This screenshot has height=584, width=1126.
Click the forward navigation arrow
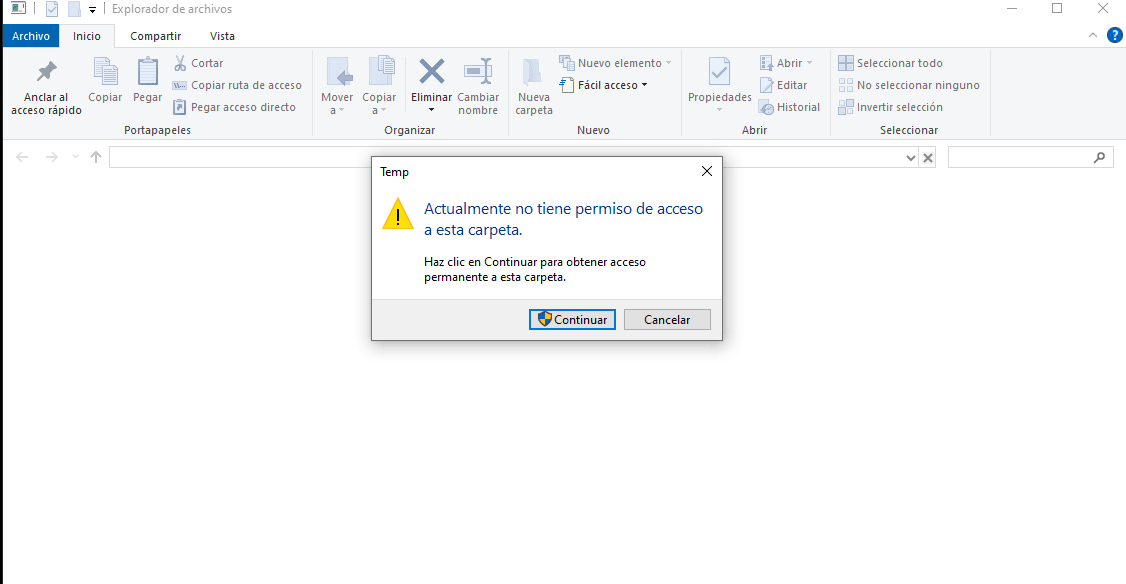tap(52, 157)
